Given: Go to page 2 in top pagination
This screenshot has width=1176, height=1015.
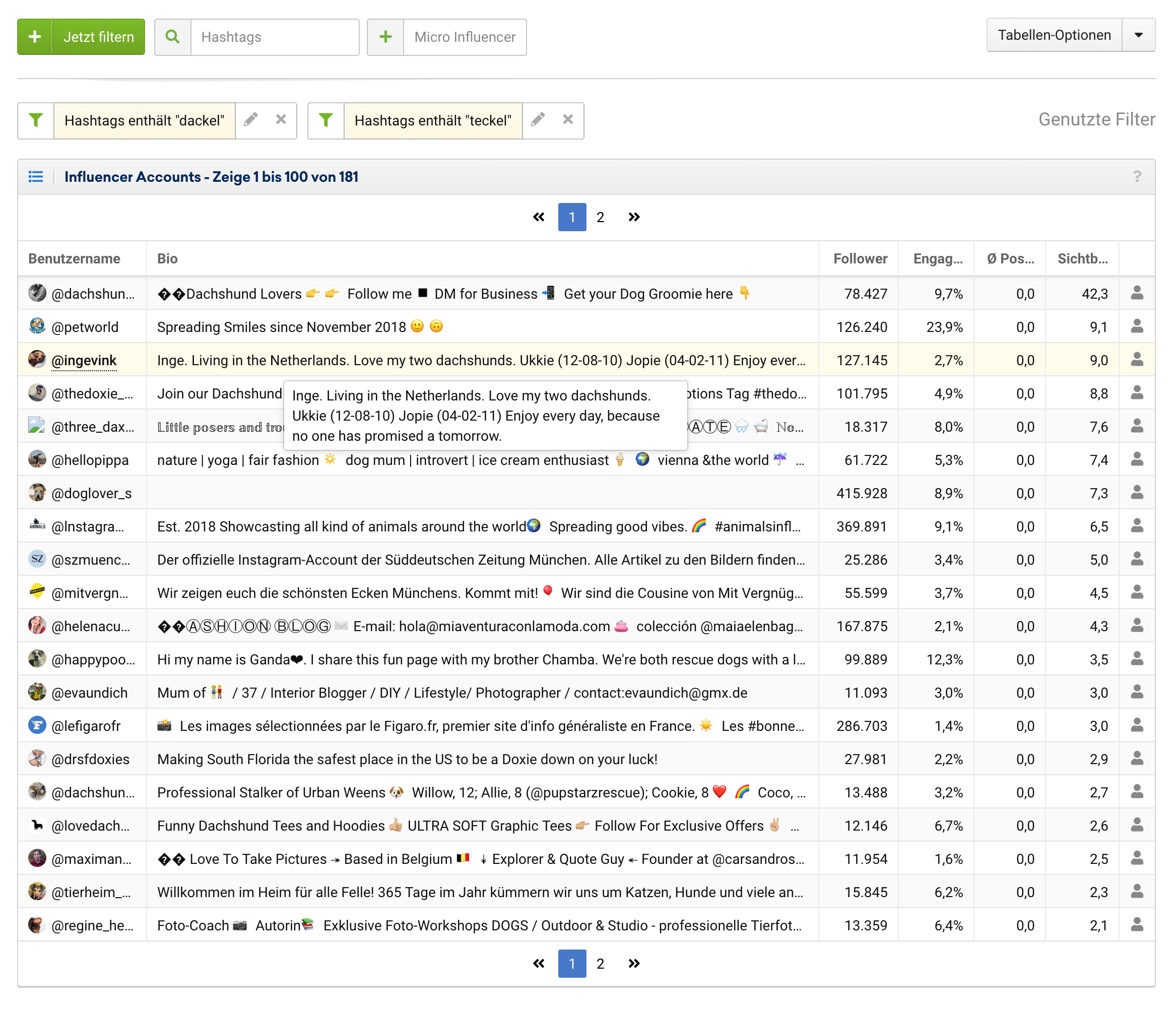Looking at the screenshot, I should [600, 217].
